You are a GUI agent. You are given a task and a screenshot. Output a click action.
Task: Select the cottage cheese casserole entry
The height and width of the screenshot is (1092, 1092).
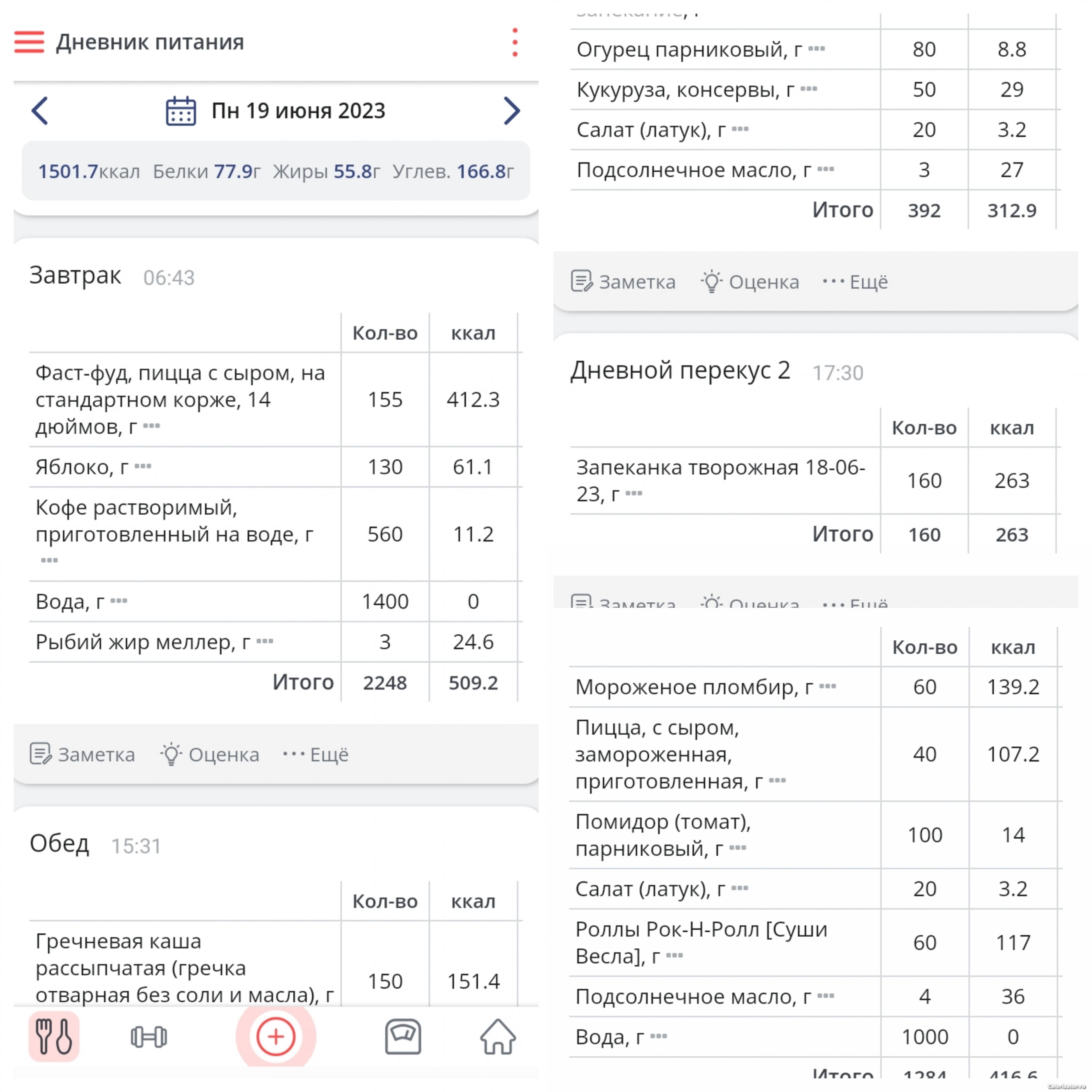[721, 480]
